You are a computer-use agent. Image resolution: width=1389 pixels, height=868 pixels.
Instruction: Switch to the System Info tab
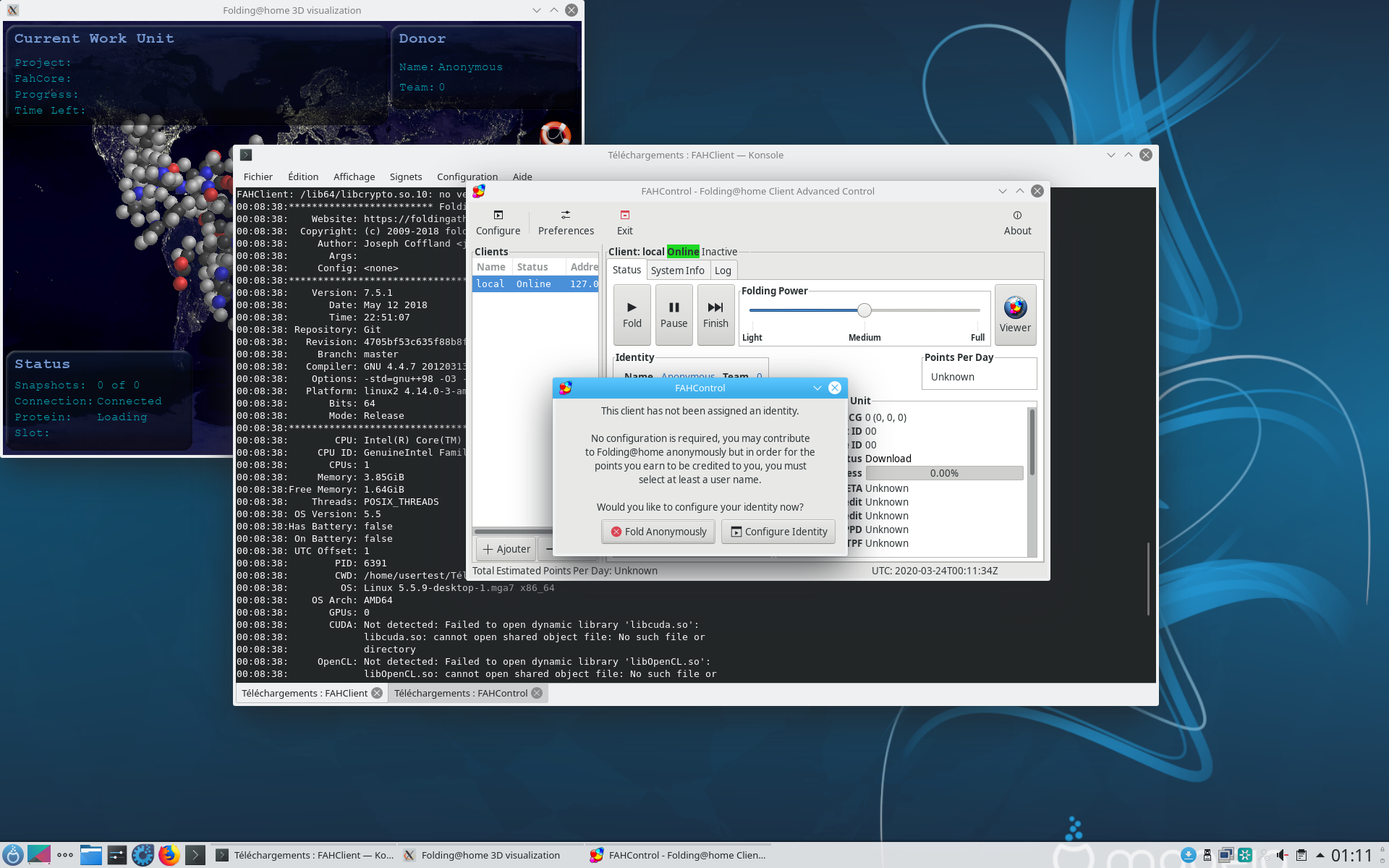677,271
